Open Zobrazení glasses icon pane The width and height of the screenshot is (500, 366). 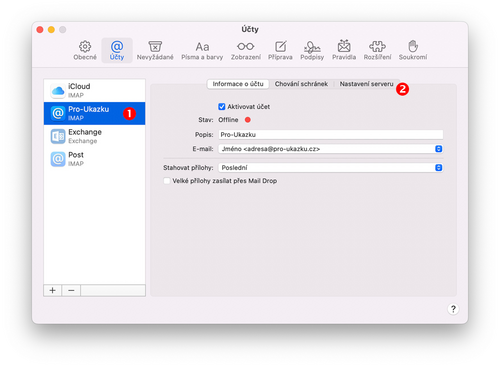pos(246,51)
